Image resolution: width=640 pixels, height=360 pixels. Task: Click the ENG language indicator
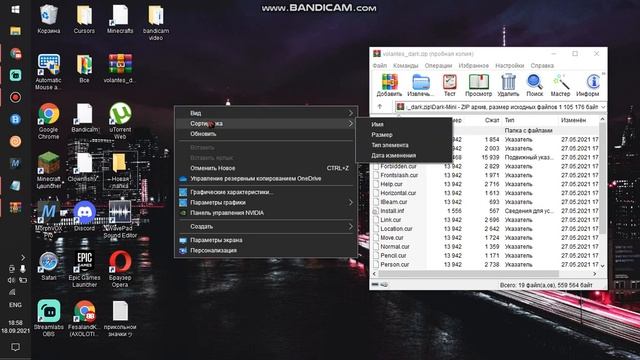16,305
